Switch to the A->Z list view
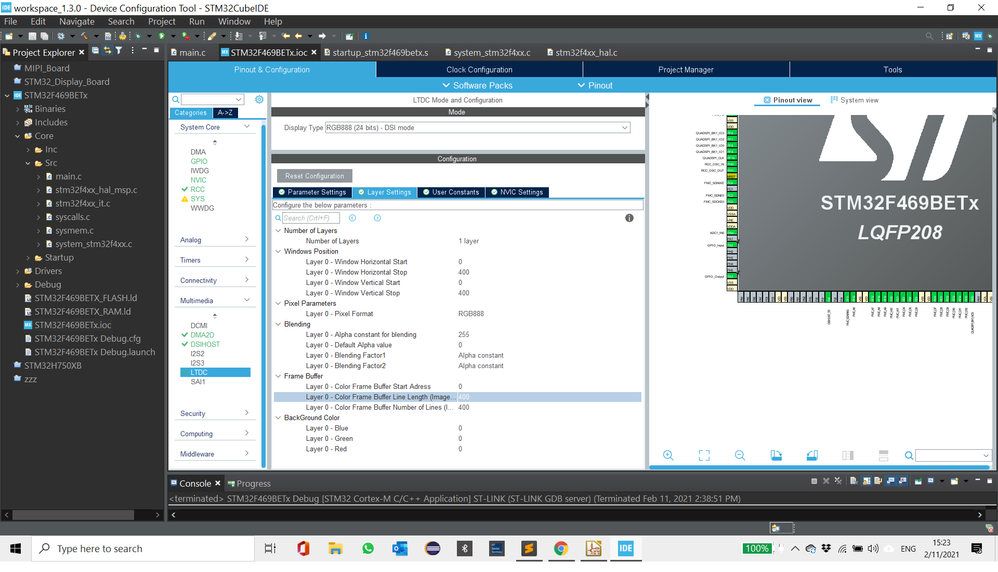 (225, 113)
